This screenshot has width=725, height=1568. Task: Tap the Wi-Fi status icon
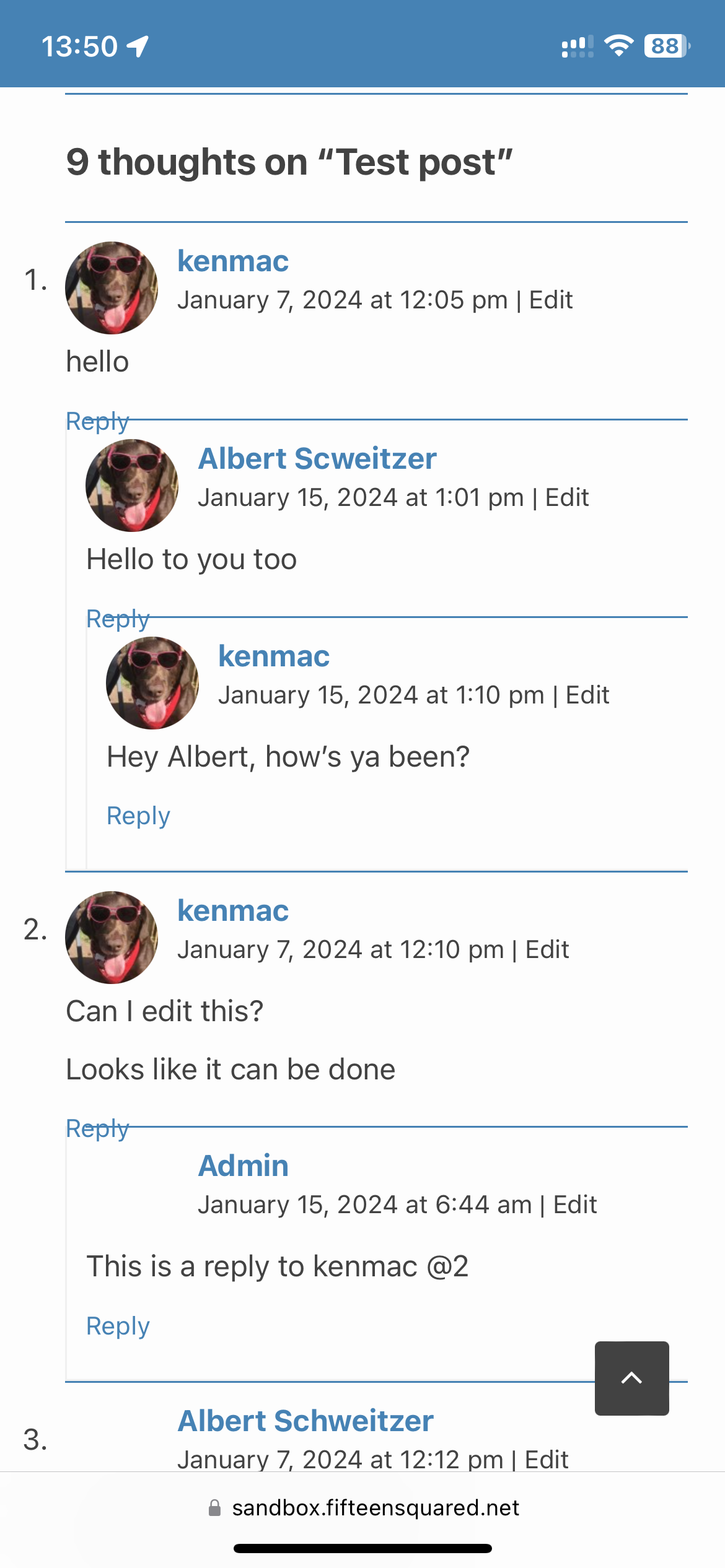point(618,46)
